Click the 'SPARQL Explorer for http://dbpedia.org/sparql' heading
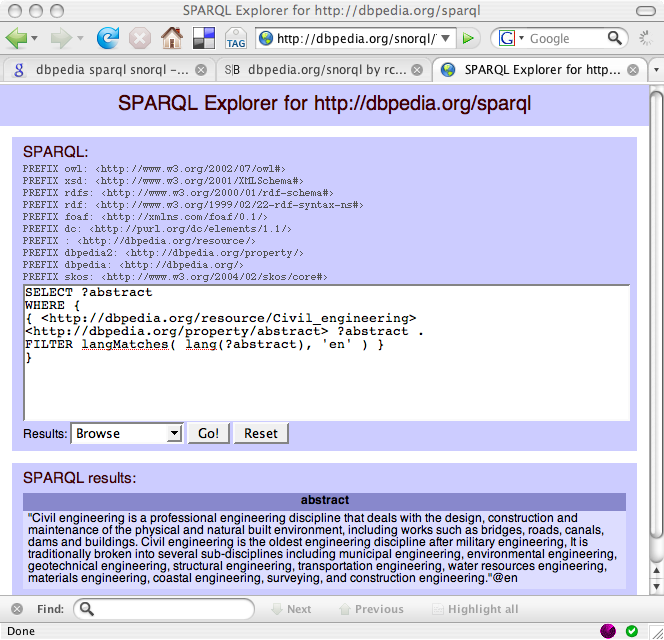This screenshot has height=640, width=664. point(324,103)
